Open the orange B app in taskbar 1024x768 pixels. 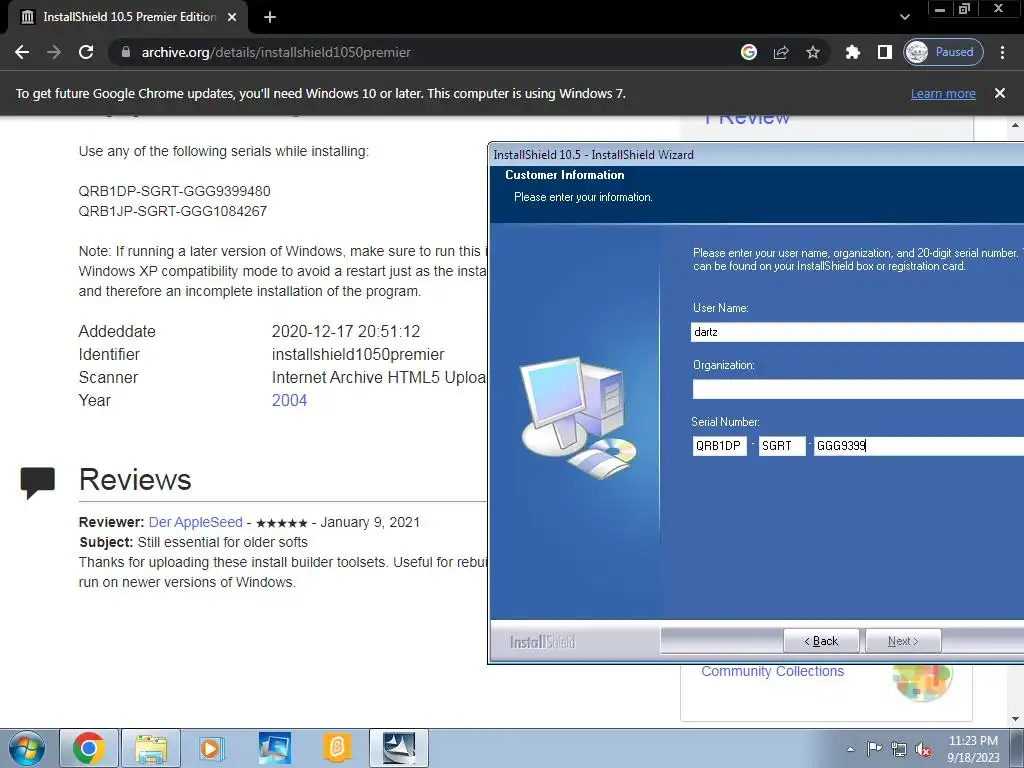coord(337,748)
